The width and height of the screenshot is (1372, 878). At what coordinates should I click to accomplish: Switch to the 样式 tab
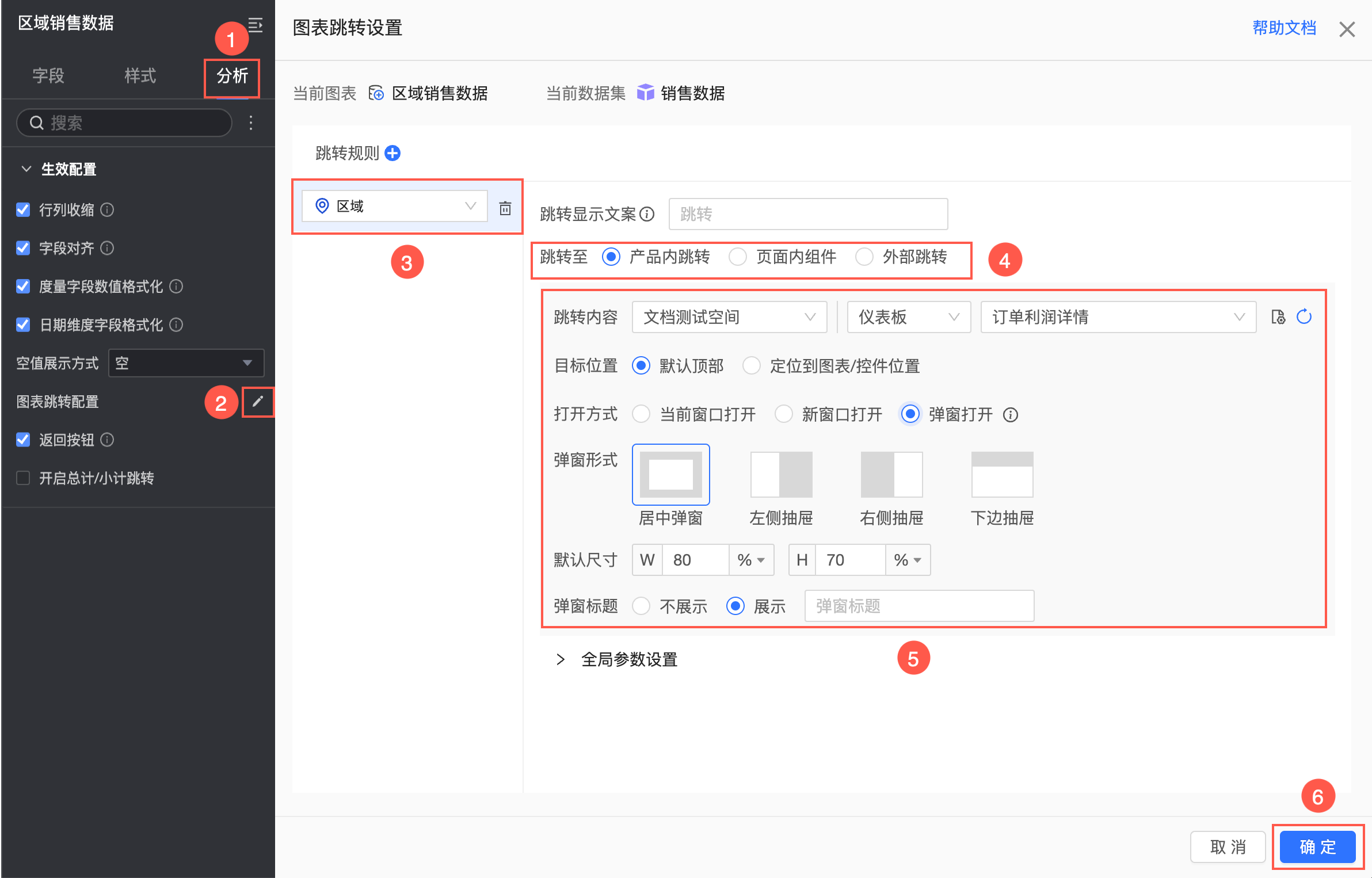tap(140, 75)
